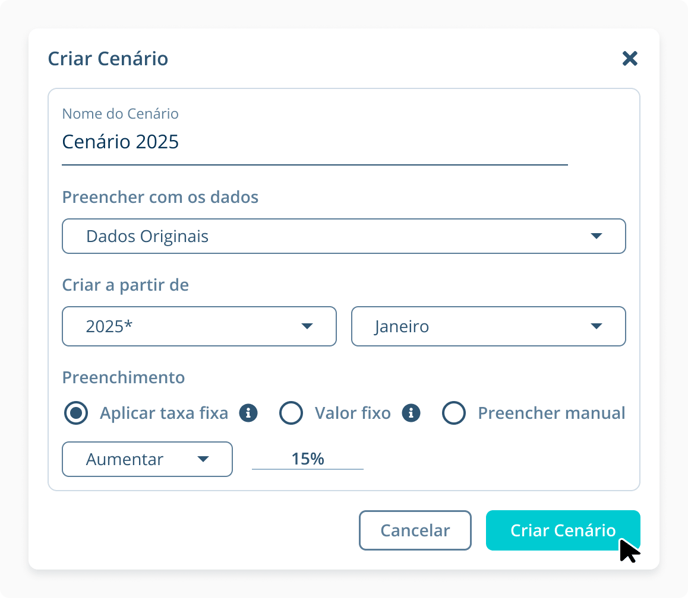This screenshot has height=598, width=688.
Task: Click info icon next to Valor fixo
Action: pyautogui.click(x=411, y=413)
